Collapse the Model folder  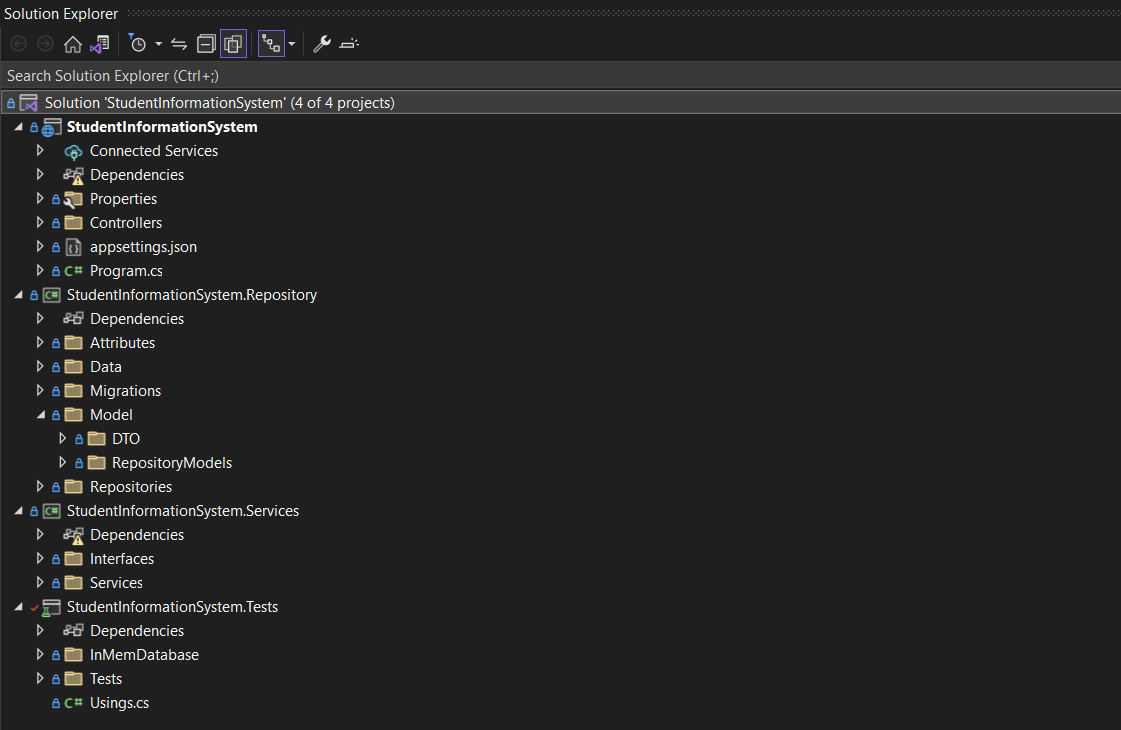pos(41,414)
